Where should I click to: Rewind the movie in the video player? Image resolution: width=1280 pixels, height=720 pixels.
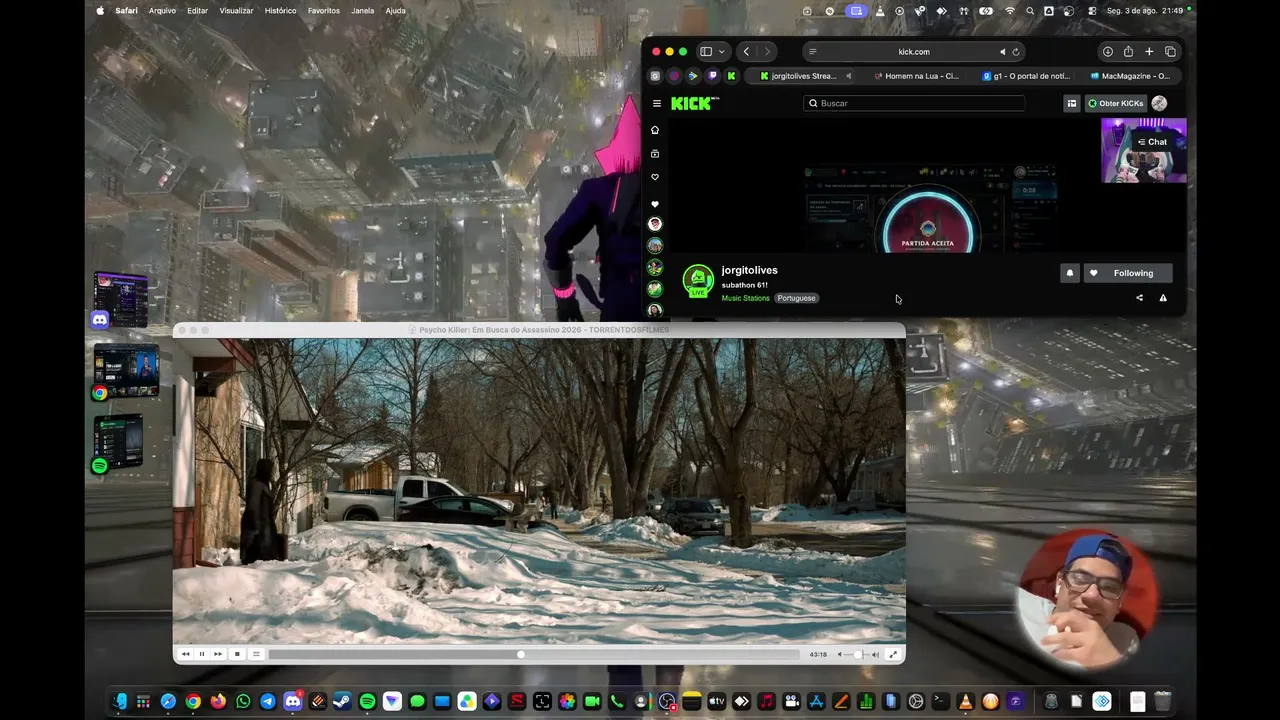point(185,654)
